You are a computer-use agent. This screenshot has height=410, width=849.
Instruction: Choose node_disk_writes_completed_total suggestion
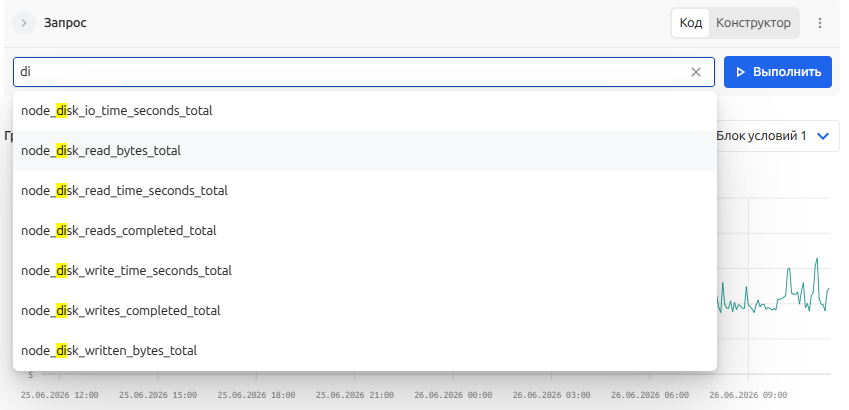pyautogui.click(x=365, y=311)
